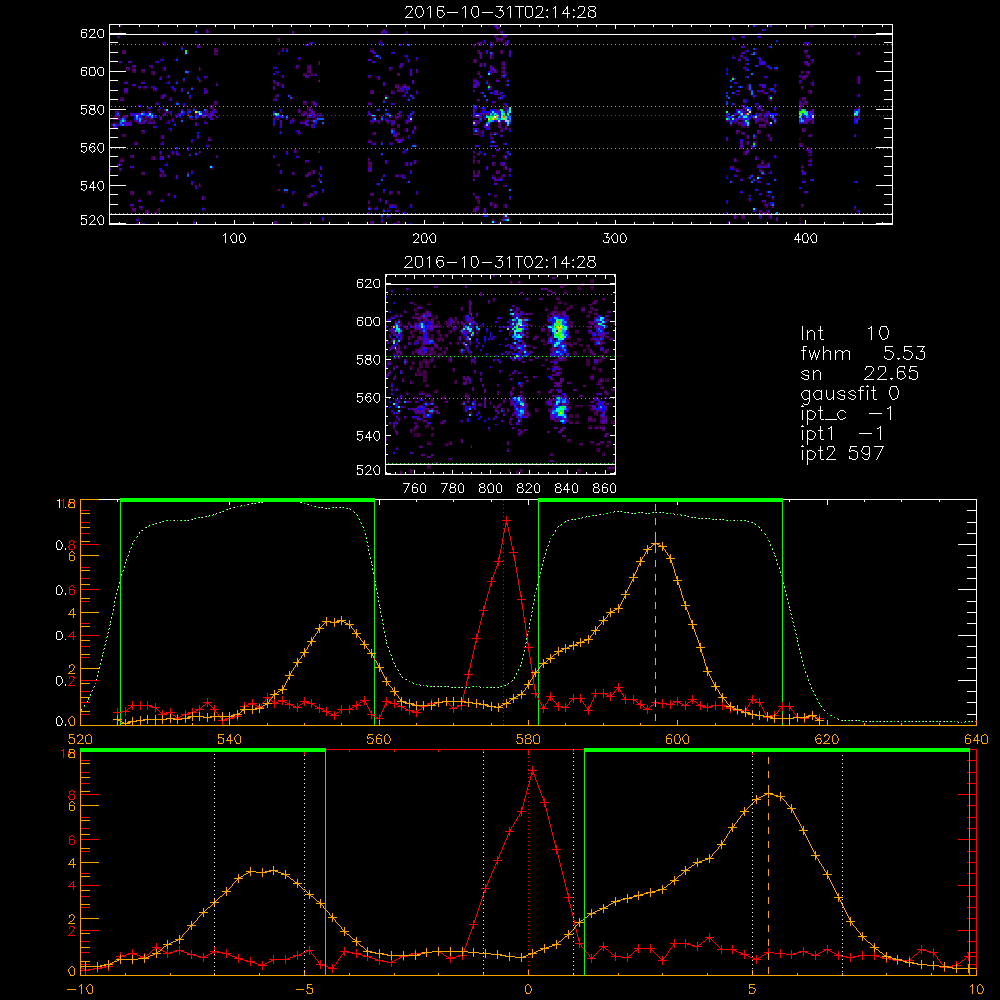Click the red dotted horizontal line in the top spectrogram
The width and height of the screenshot is (1000, 1000).
(501, 115)
